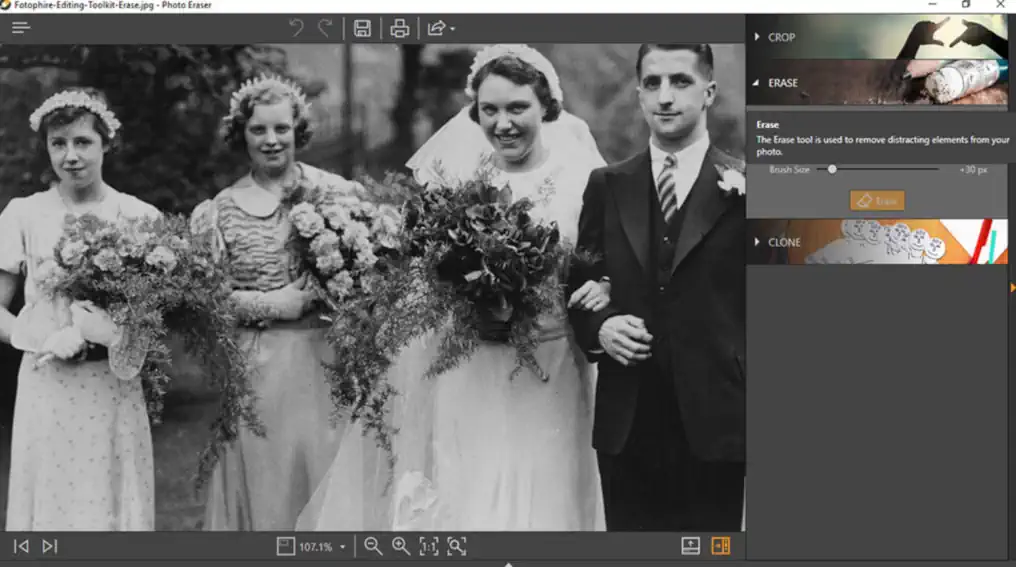The width and height of the screenshot is (1016, 567).
Task: Adjust the Brush Size slider handle
Action: pos(832,170)
